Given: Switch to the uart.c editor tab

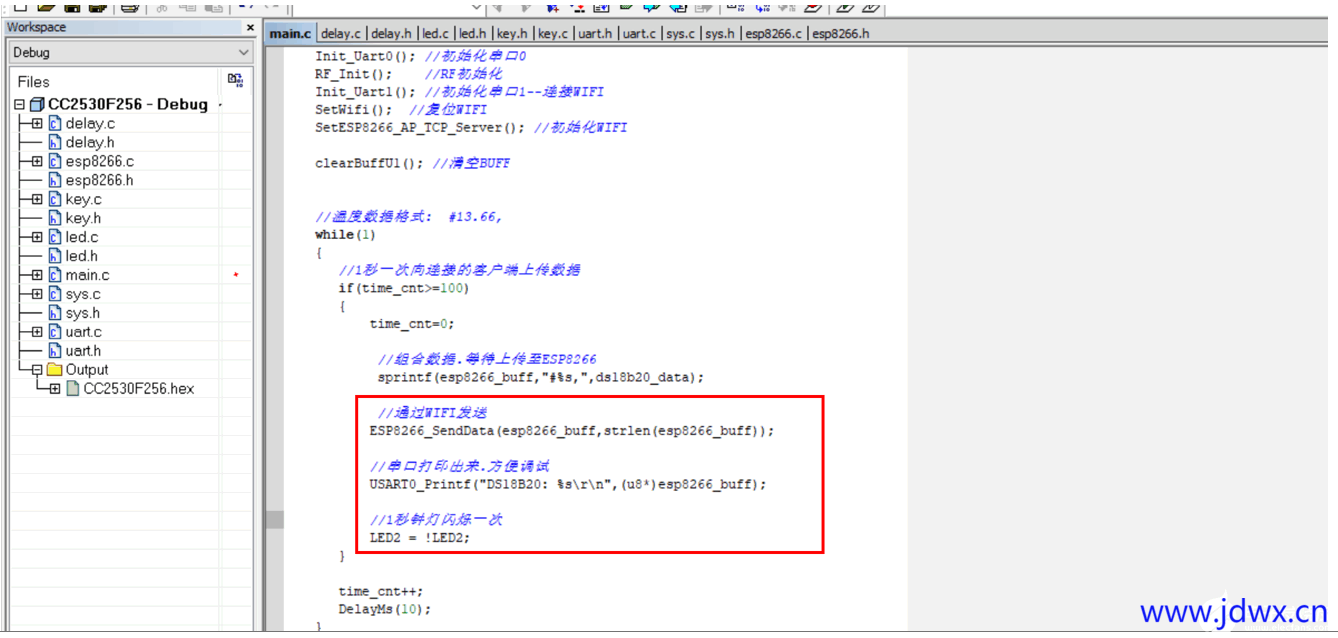Looking at the screenshot, I should coord(640,34).
